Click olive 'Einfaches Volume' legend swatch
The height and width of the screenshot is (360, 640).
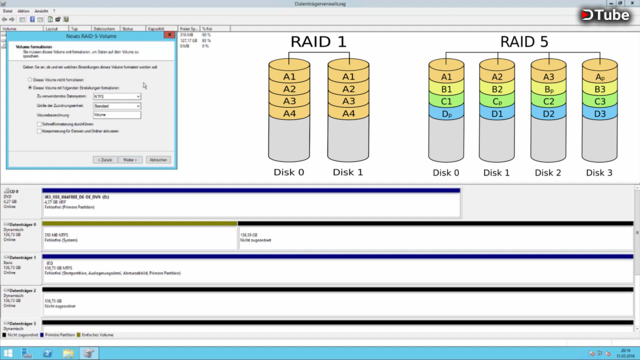[78, 335]
